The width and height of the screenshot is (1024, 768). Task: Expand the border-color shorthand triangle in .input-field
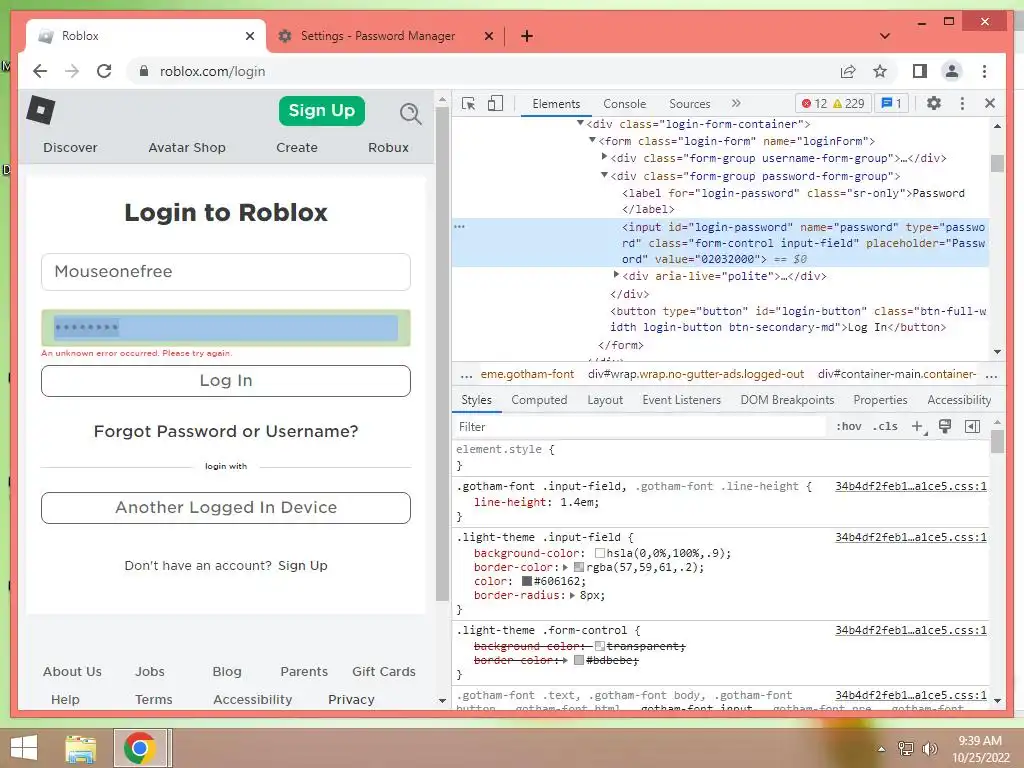pos(565,567)
